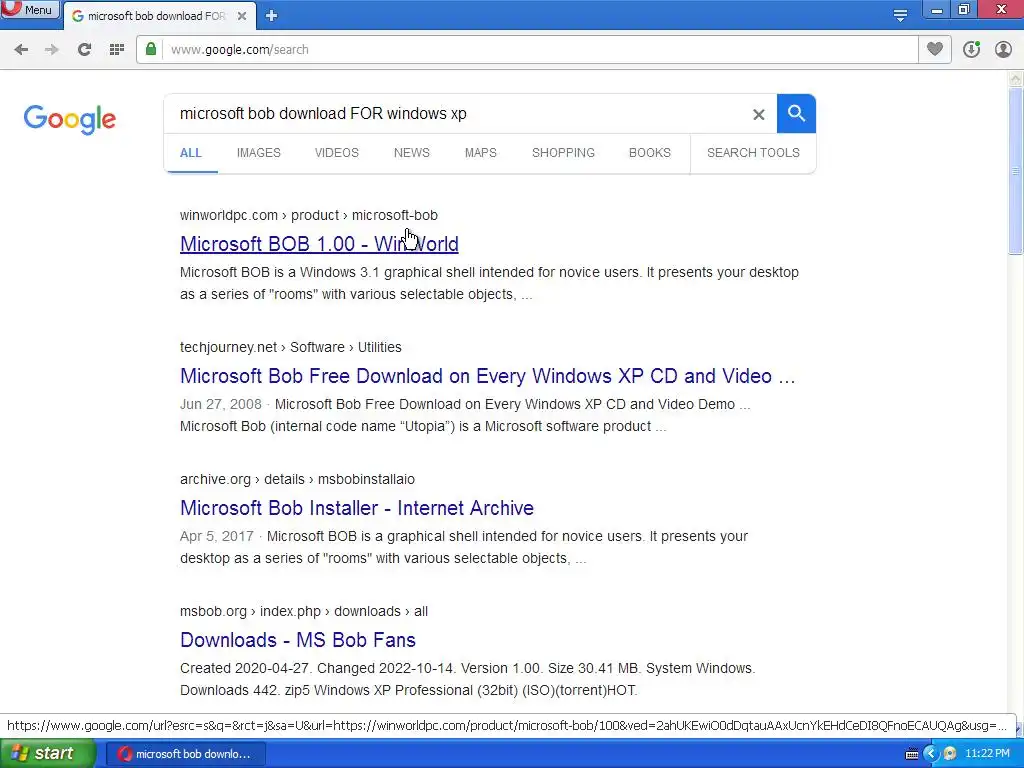Restore down the Opera window

click(964, 10)
